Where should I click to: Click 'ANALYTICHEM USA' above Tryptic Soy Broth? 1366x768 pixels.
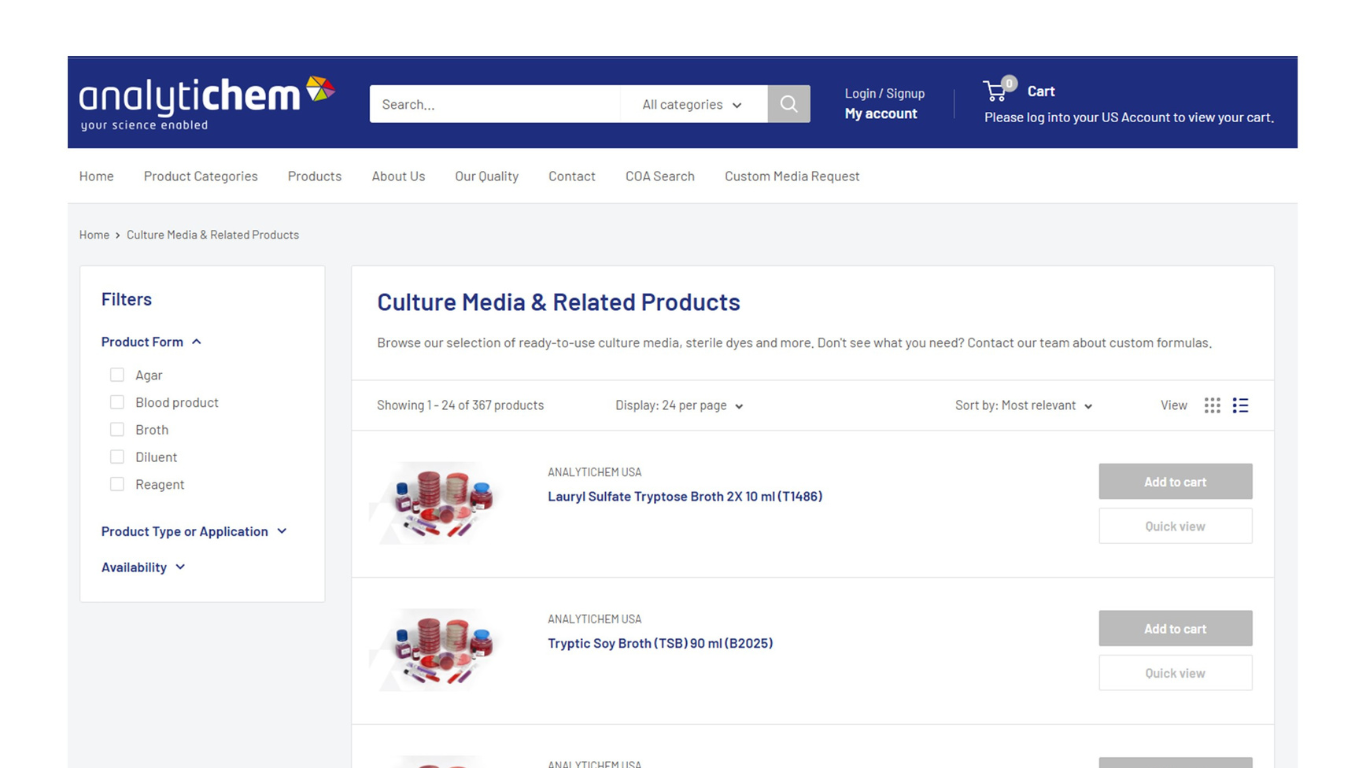pyautogui.click(x=594, y=619)
